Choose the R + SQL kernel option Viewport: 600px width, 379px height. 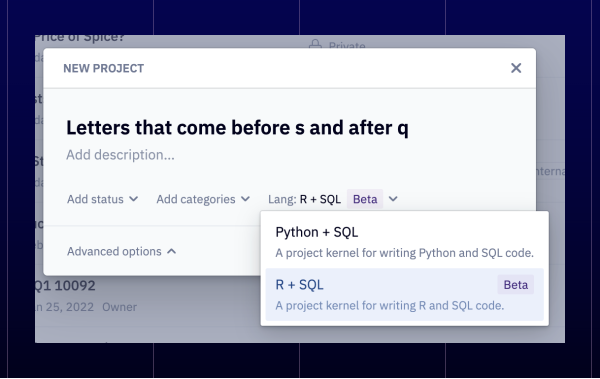(404, 294)
